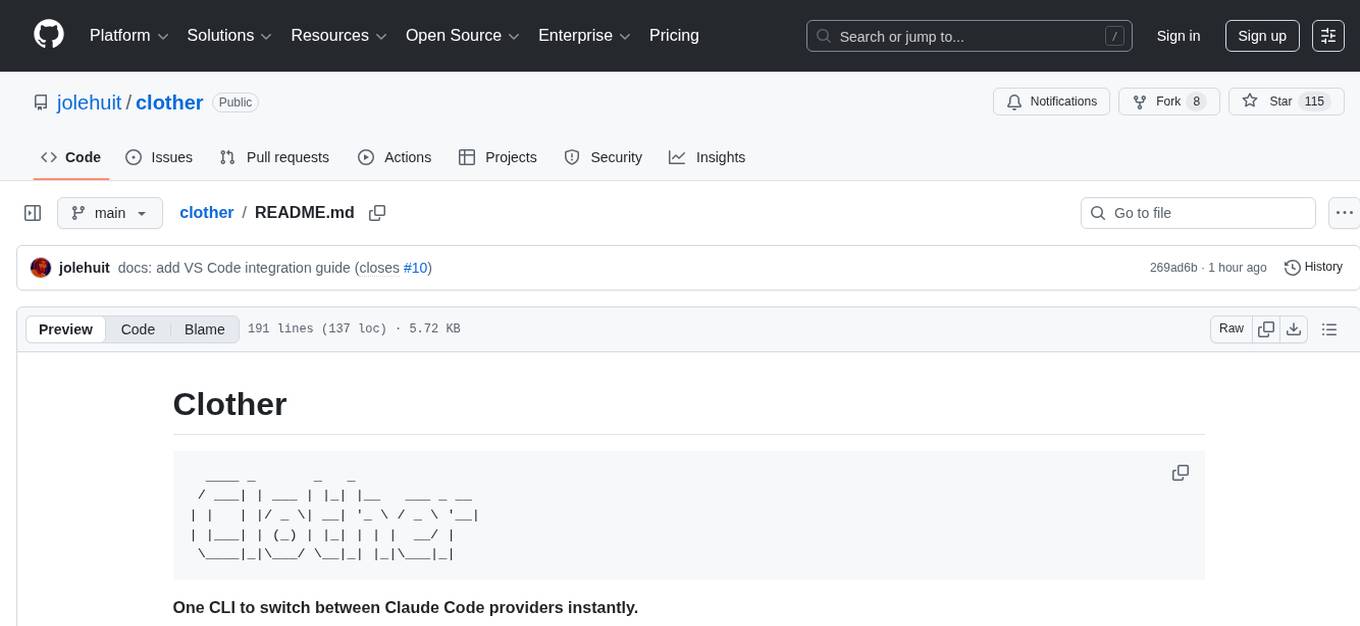Open the extra file actions ellipsis menu
Image resolution: width=1360 pixels, height=626 pixels.
point(1344,212)
